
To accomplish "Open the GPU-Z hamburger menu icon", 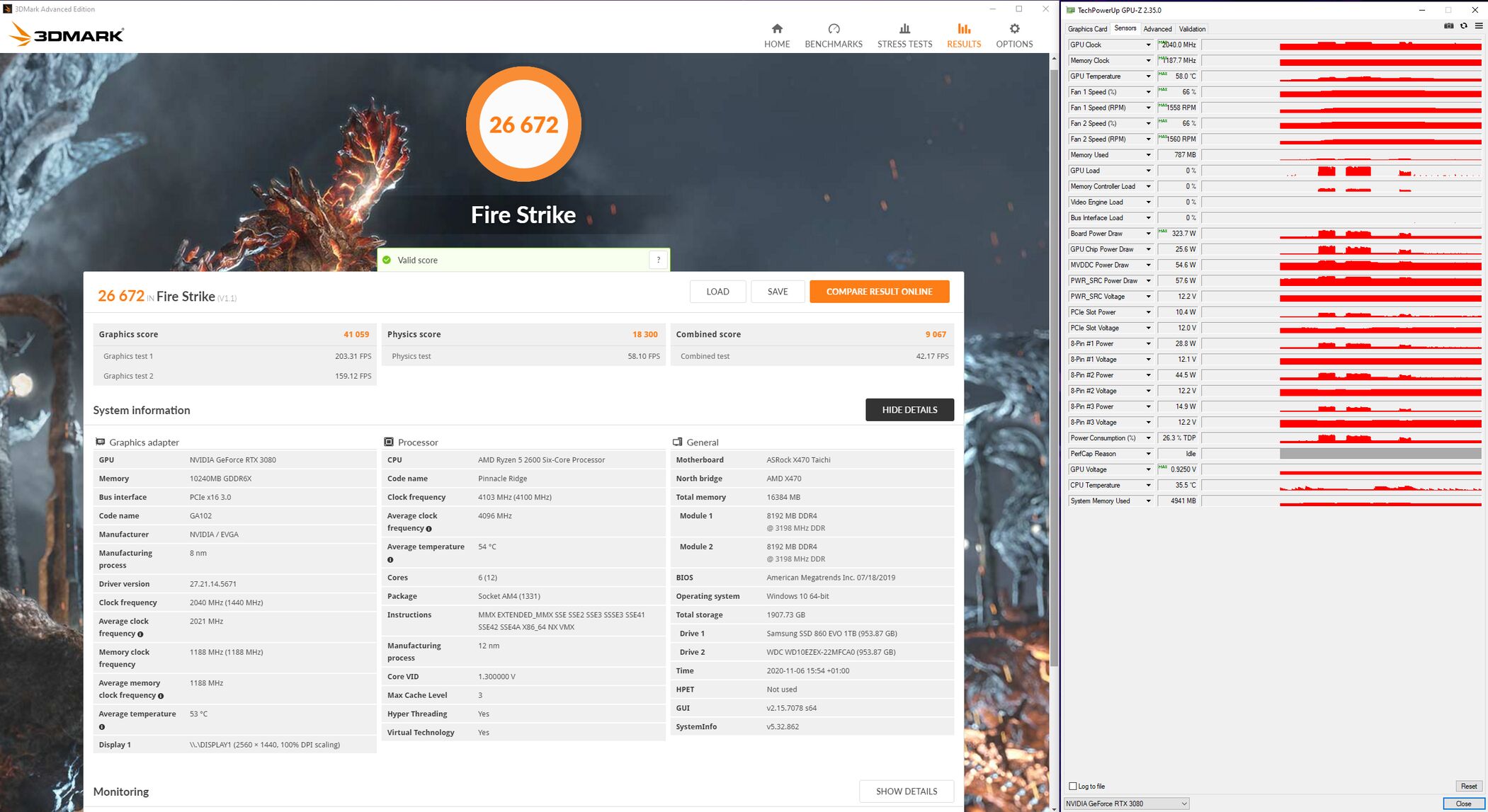I will (x=1479, y=26).
